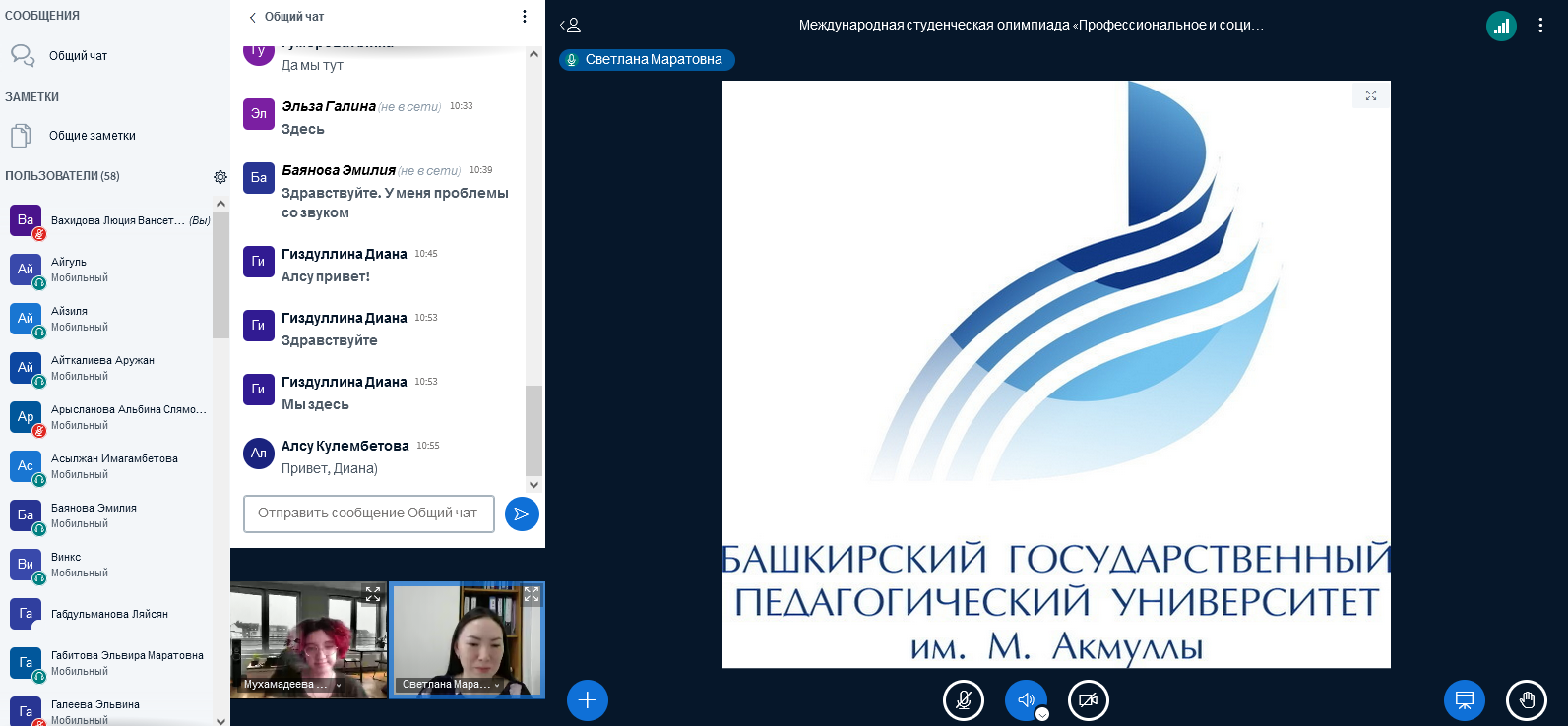Screen dimensions: 1568x726
Task: Click the chat message input field
Action: [368, 514]
